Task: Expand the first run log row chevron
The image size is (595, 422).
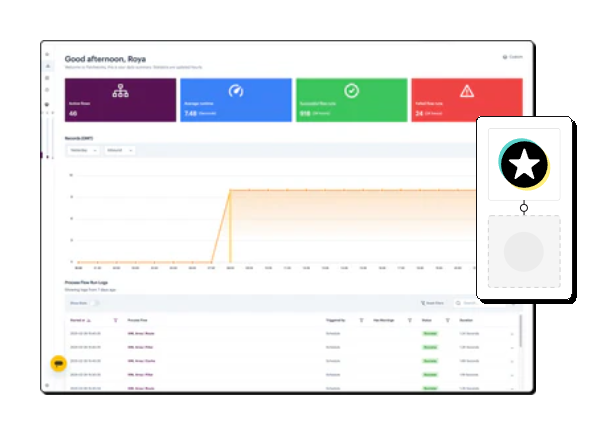Action: pyautogui.click(x=512, y=334)
